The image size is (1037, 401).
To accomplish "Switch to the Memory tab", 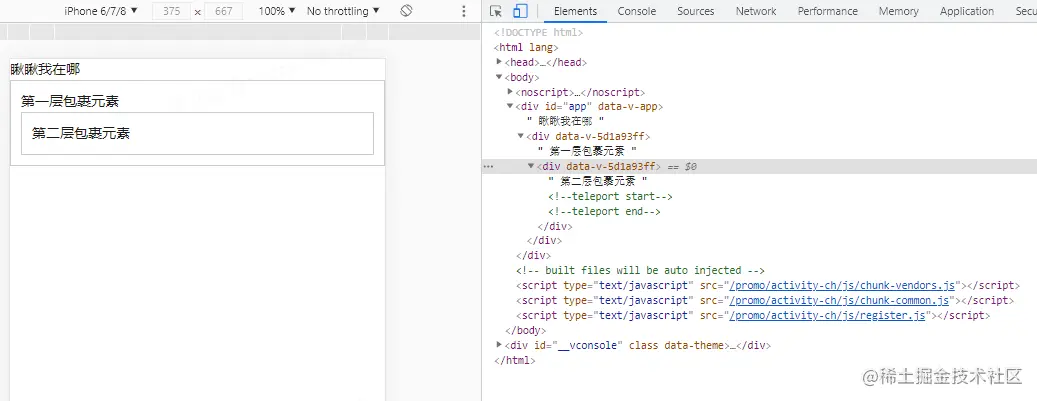I will pyautogui.click(x=899, y=11).
